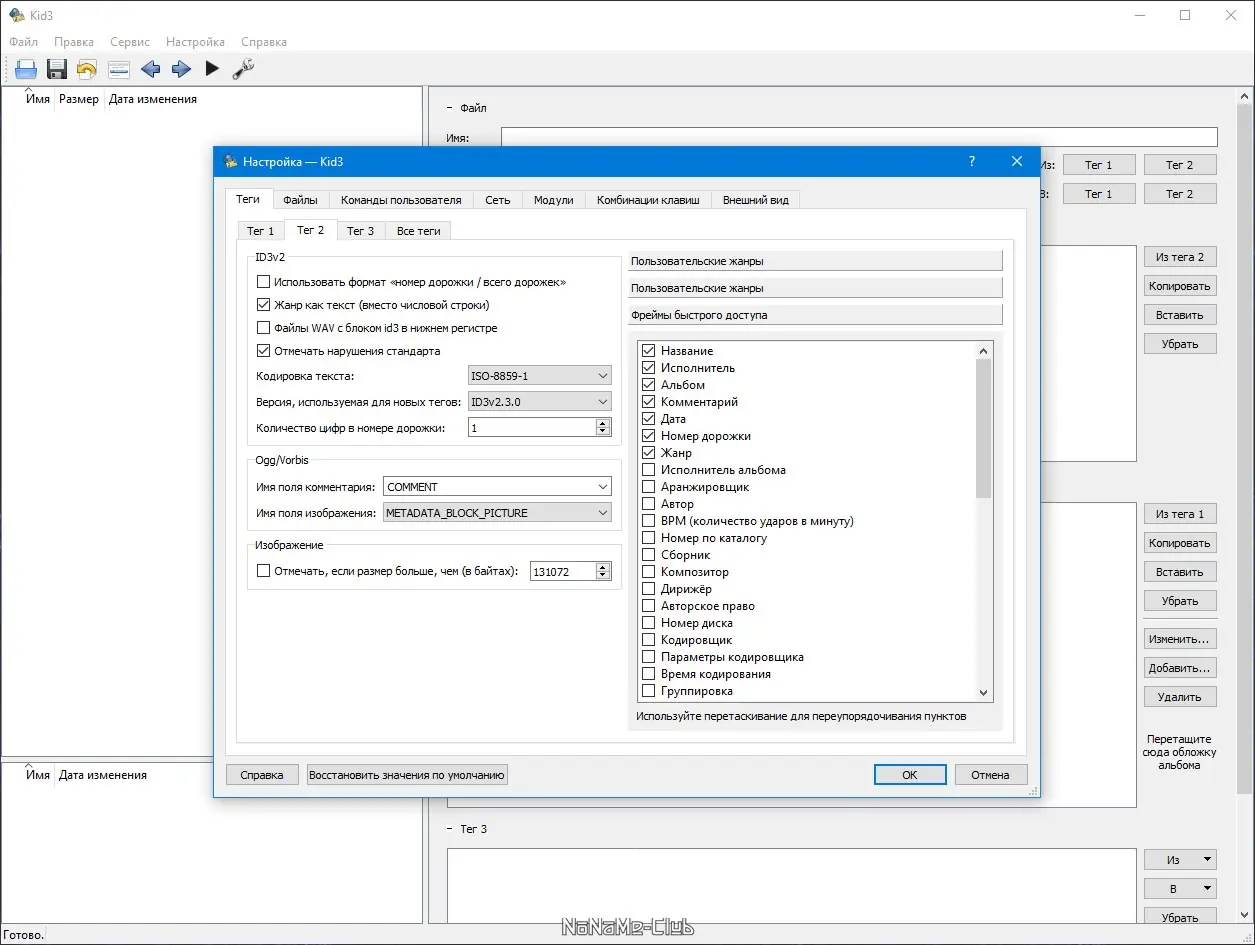The width and height of the screenshot is (1255, 945).
Task: Click Отмена to cancel dialog
Action: pos(991,775)
